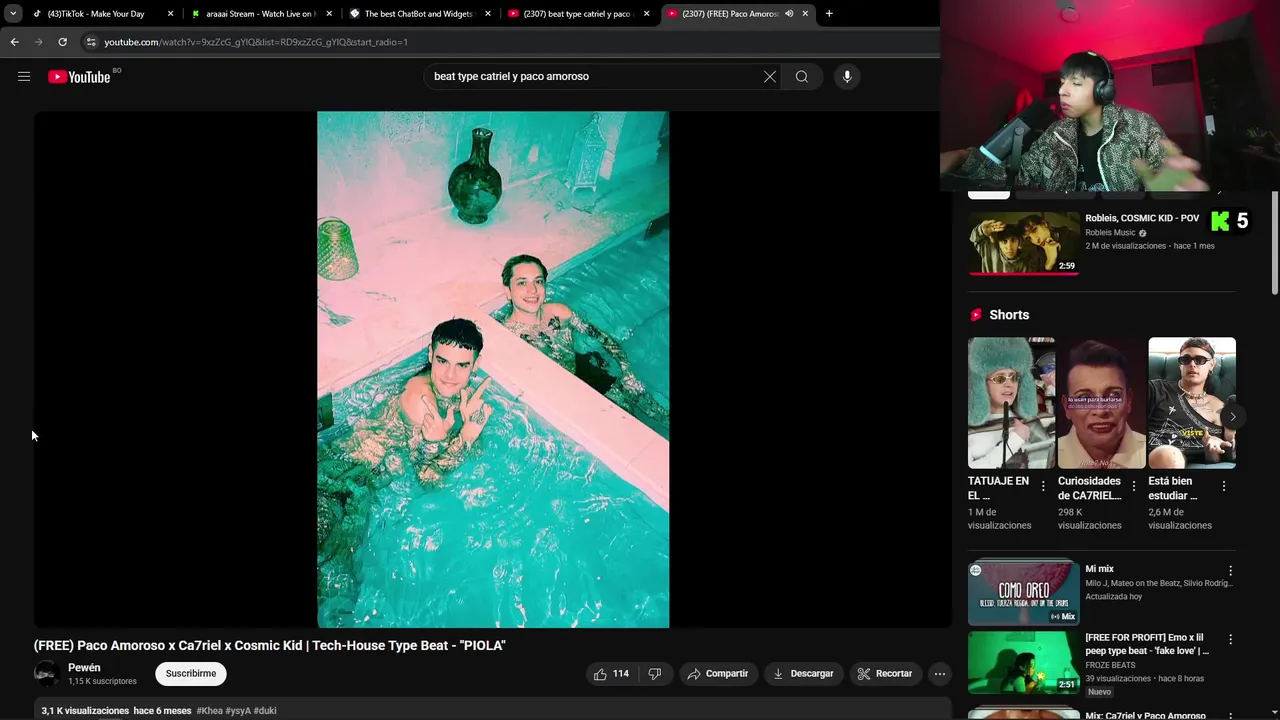Open options for Emo x lil peep video

coord(1230,640)
